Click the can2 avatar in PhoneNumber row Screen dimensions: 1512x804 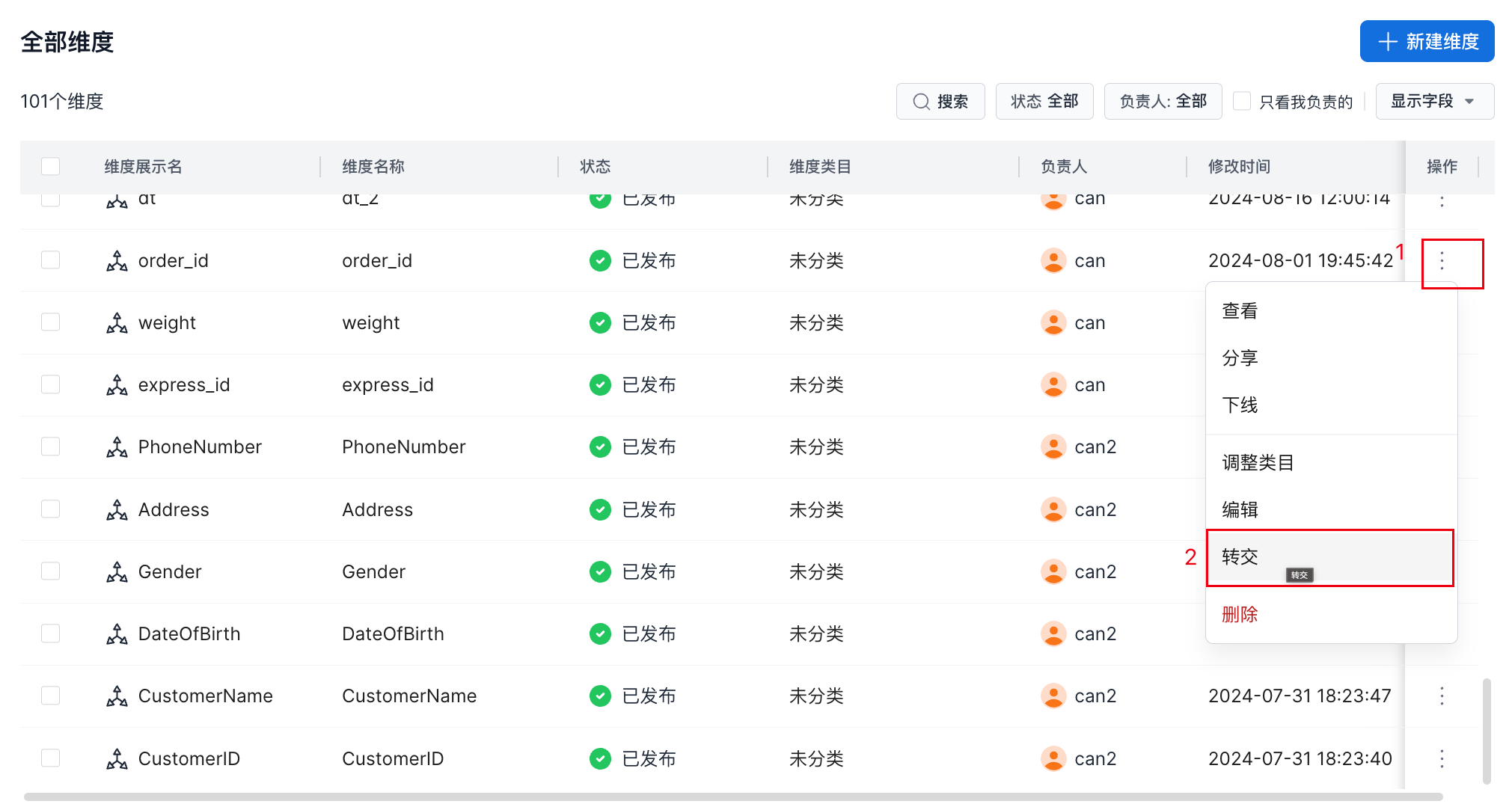(x=1053, y=447)
